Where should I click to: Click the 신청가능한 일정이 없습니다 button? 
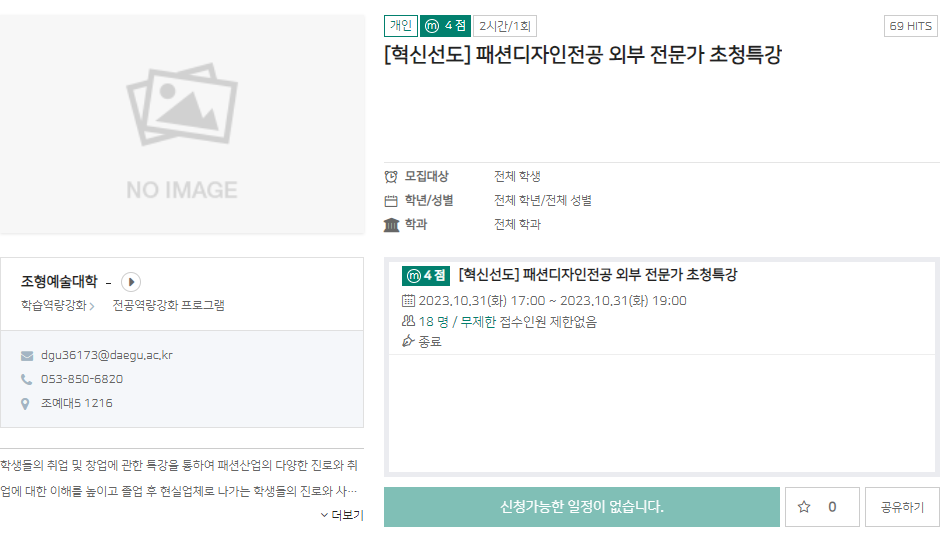click(581, 507)
